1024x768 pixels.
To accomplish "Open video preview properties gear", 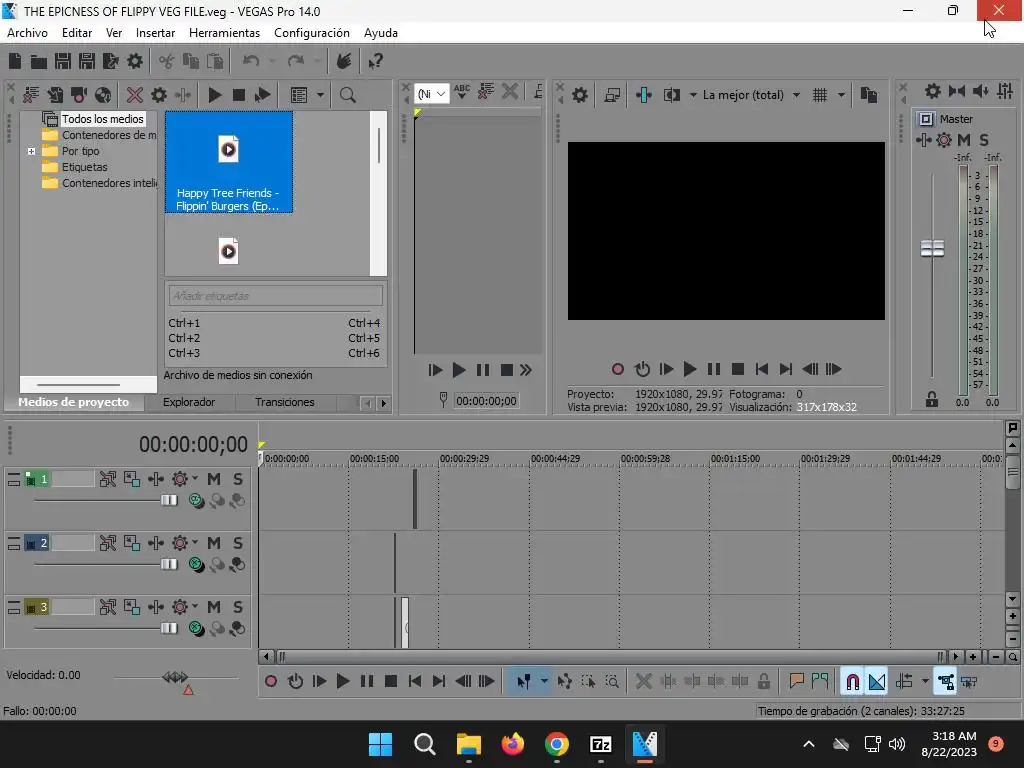I will (x=579, y=95).
